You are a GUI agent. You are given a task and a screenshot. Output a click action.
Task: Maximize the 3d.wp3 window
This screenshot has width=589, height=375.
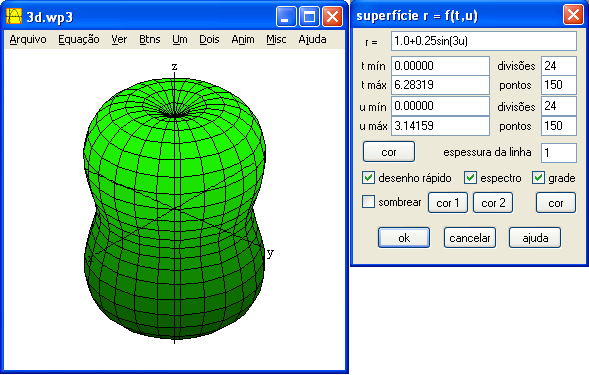click(309, 17)
